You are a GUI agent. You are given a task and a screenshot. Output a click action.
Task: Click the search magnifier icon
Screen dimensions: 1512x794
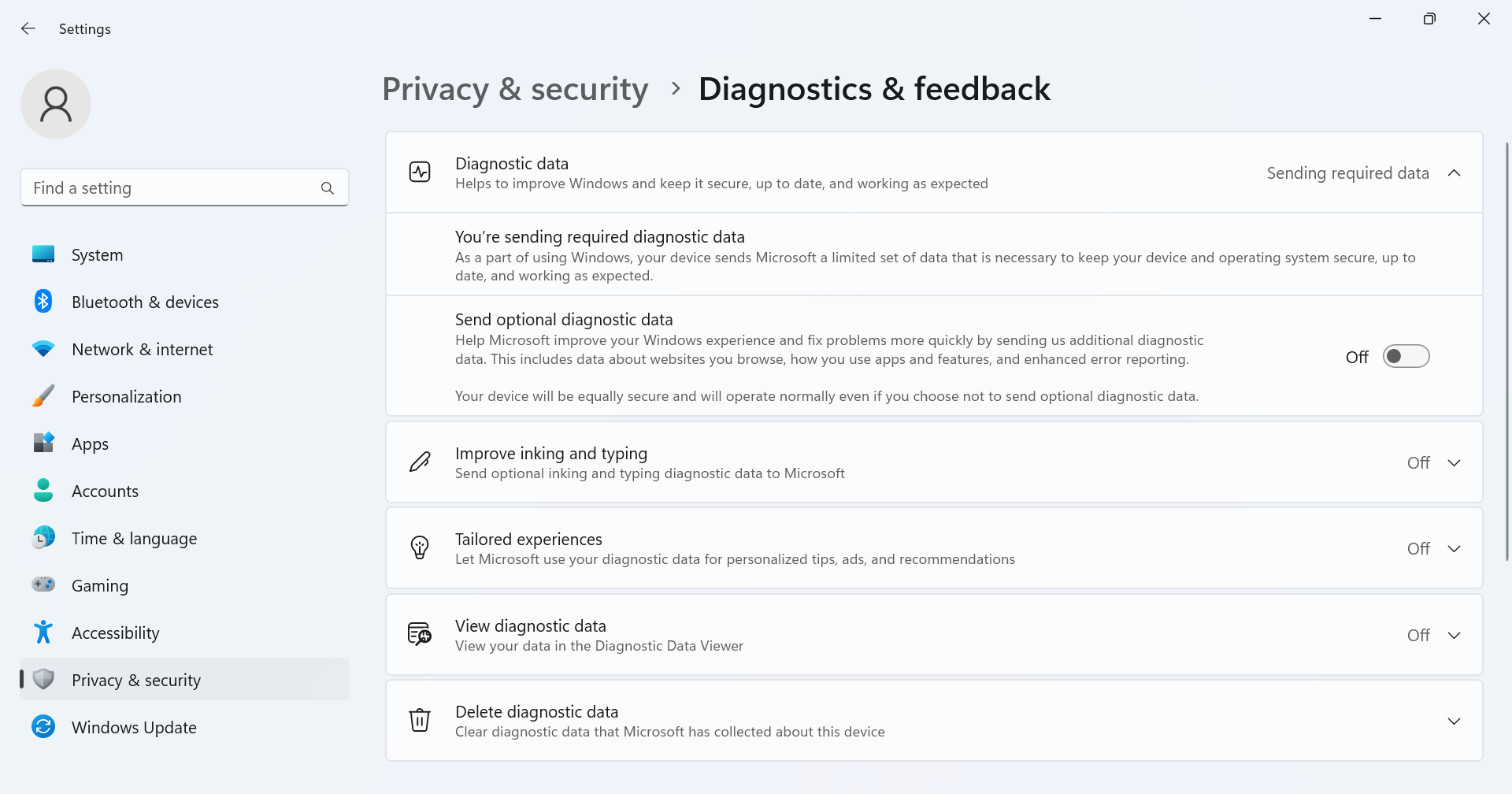[328, 188]
